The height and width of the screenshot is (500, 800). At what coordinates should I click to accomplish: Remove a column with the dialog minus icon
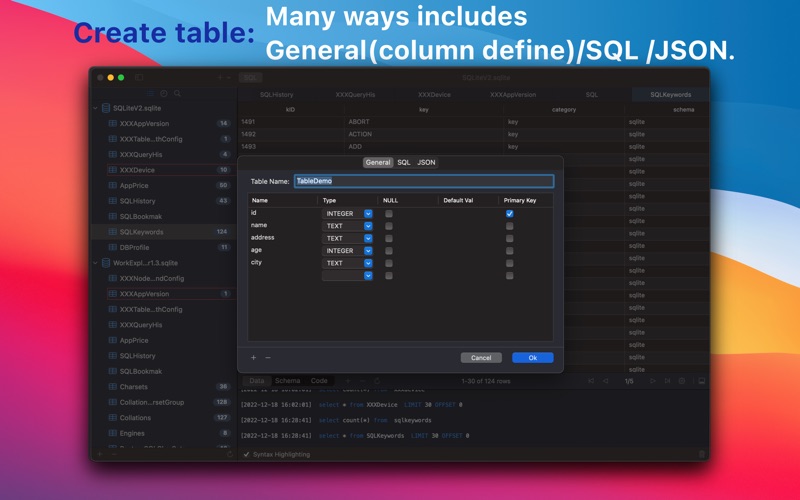pos(268,358)
